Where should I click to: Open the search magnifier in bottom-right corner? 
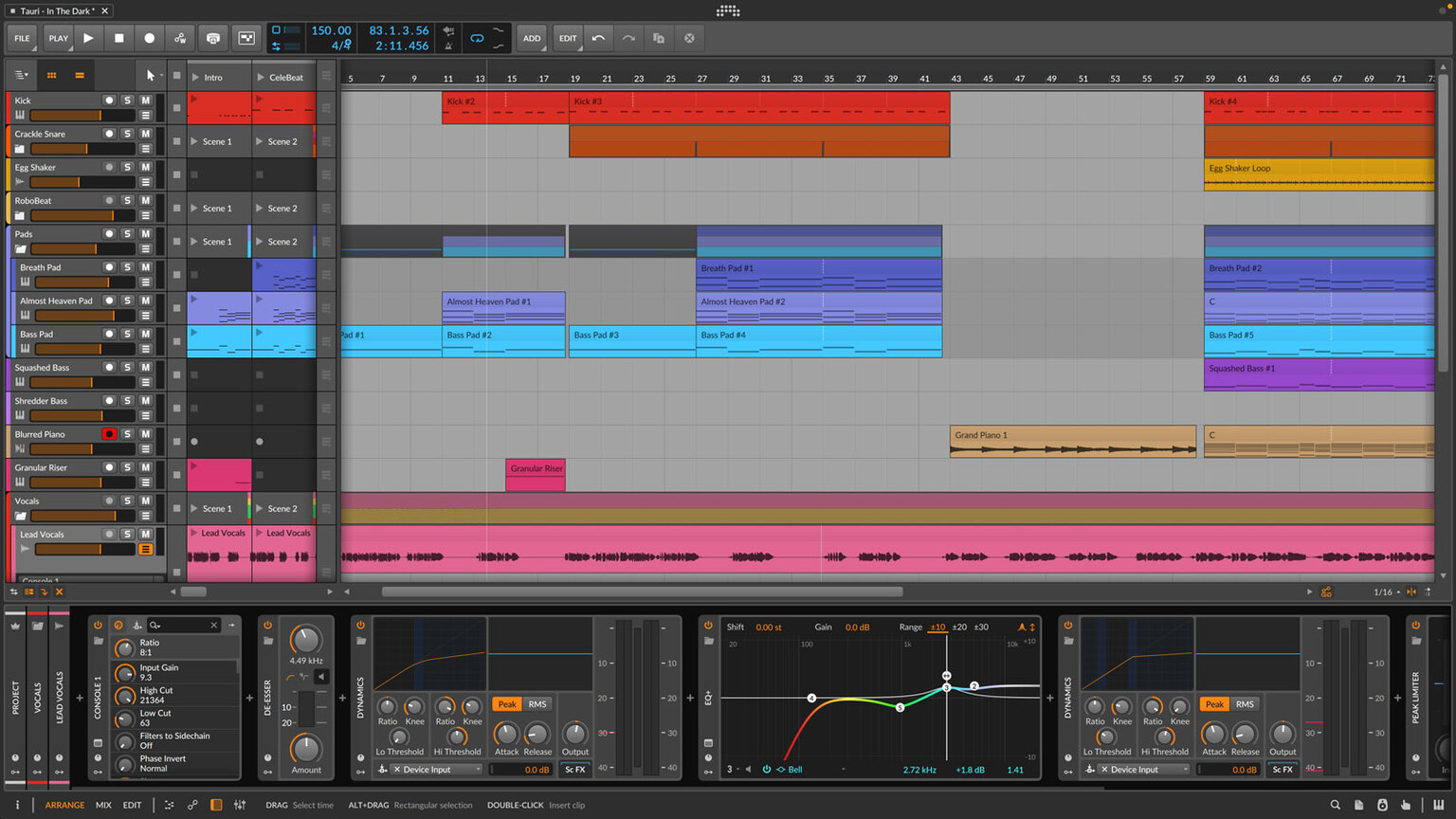coord(1335,805)
